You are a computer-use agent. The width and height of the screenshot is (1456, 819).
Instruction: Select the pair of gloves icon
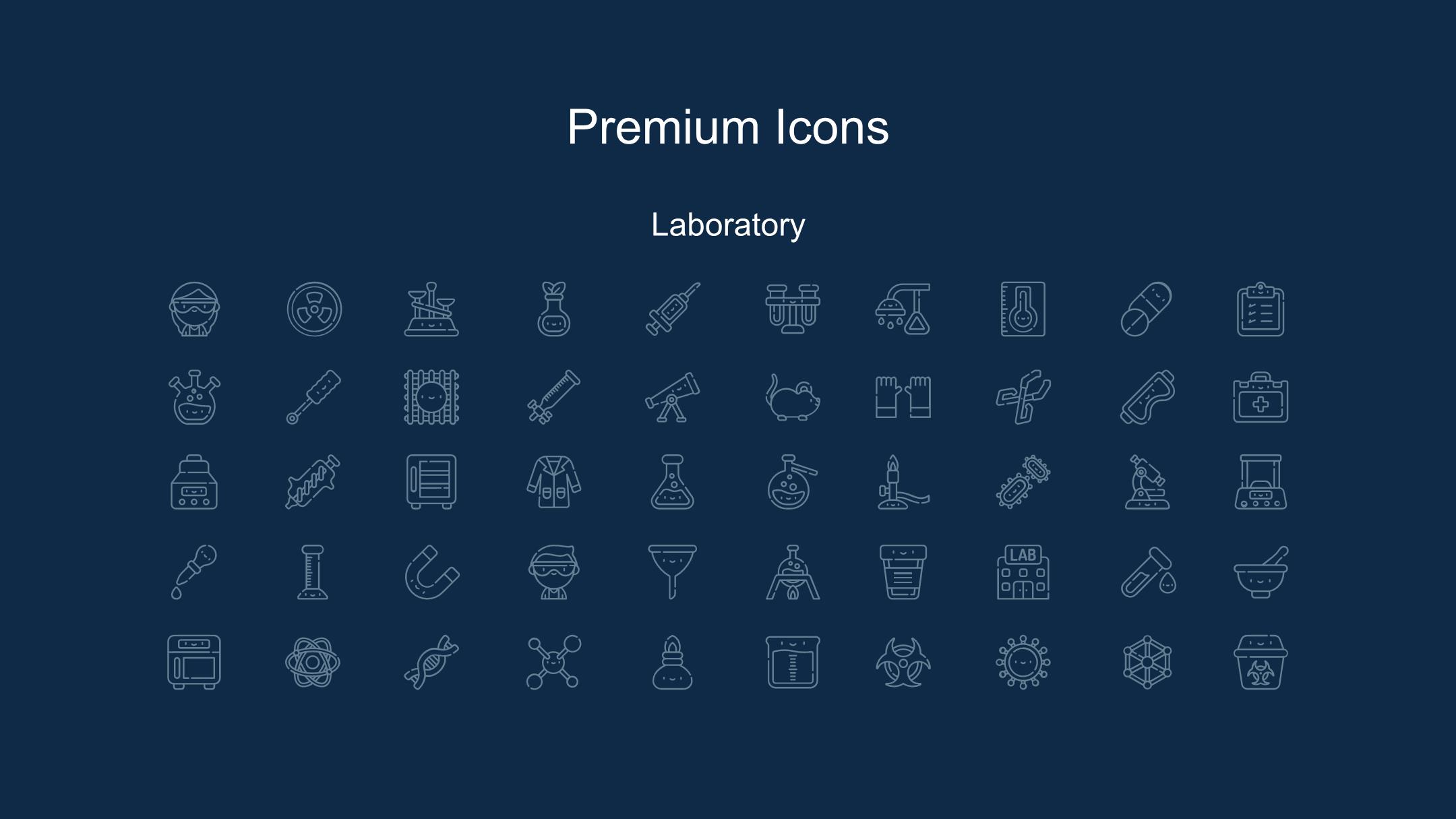click(x=903, y=397)
